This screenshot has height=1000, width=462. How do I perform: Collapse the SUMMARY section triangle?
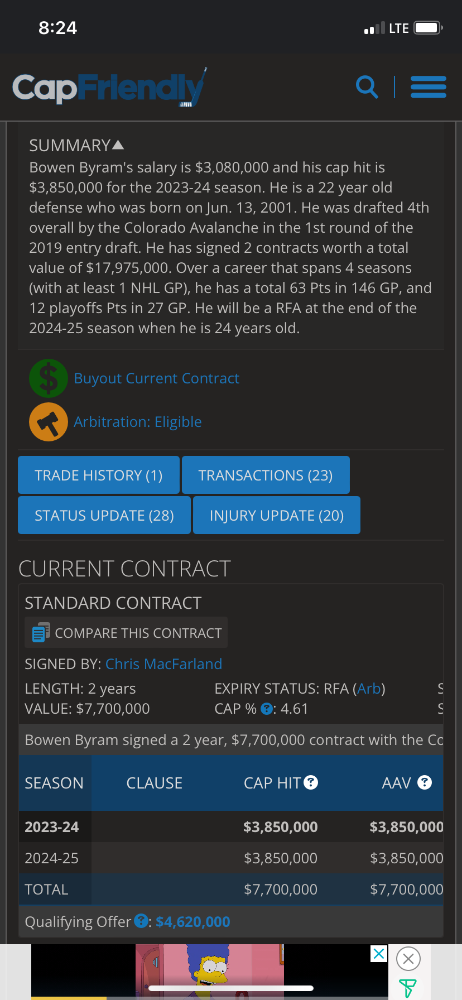click(118, 145)
